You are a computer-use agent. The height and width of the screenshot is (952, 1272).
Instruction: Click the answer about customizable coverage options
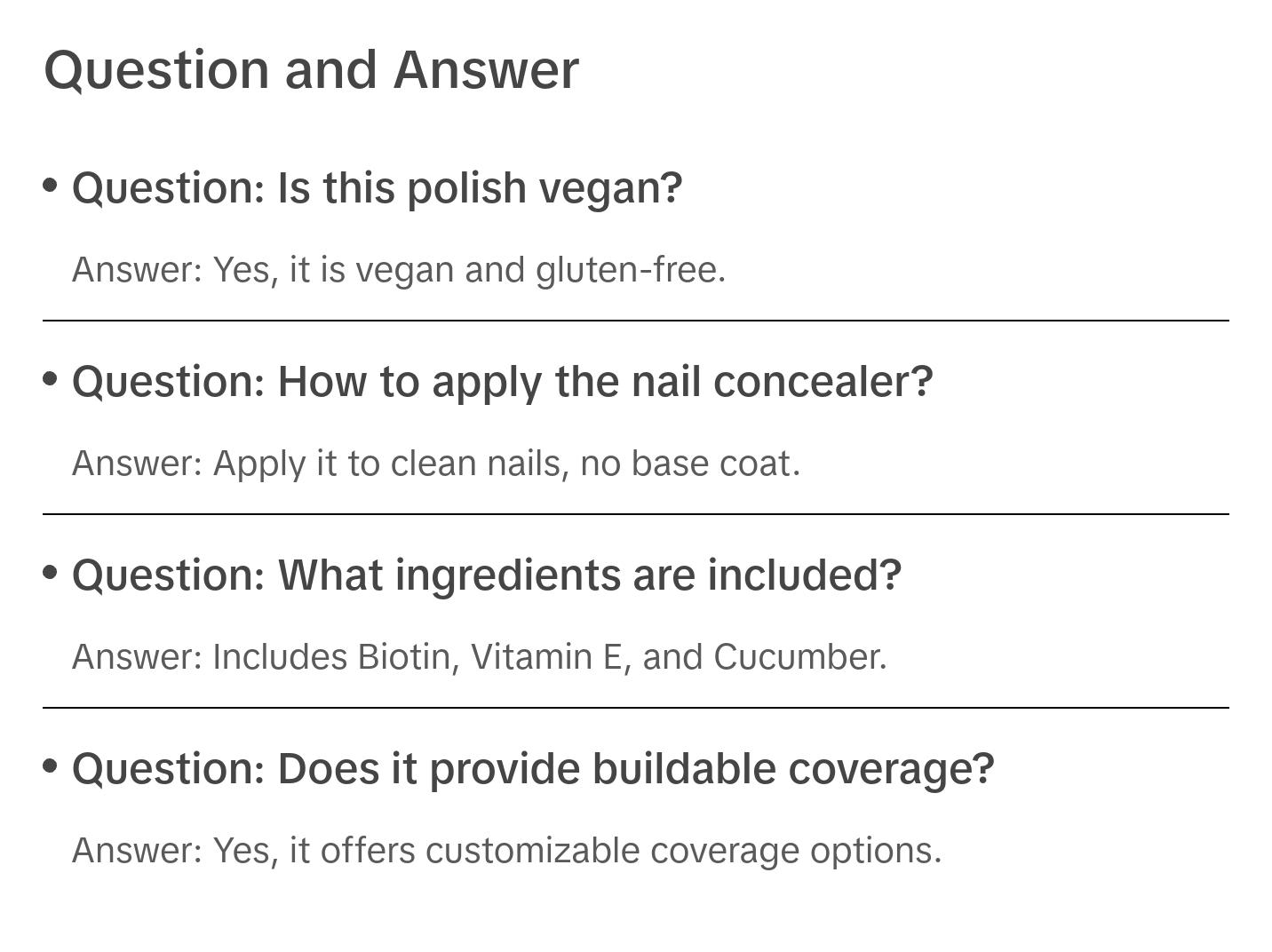(506, 850)
